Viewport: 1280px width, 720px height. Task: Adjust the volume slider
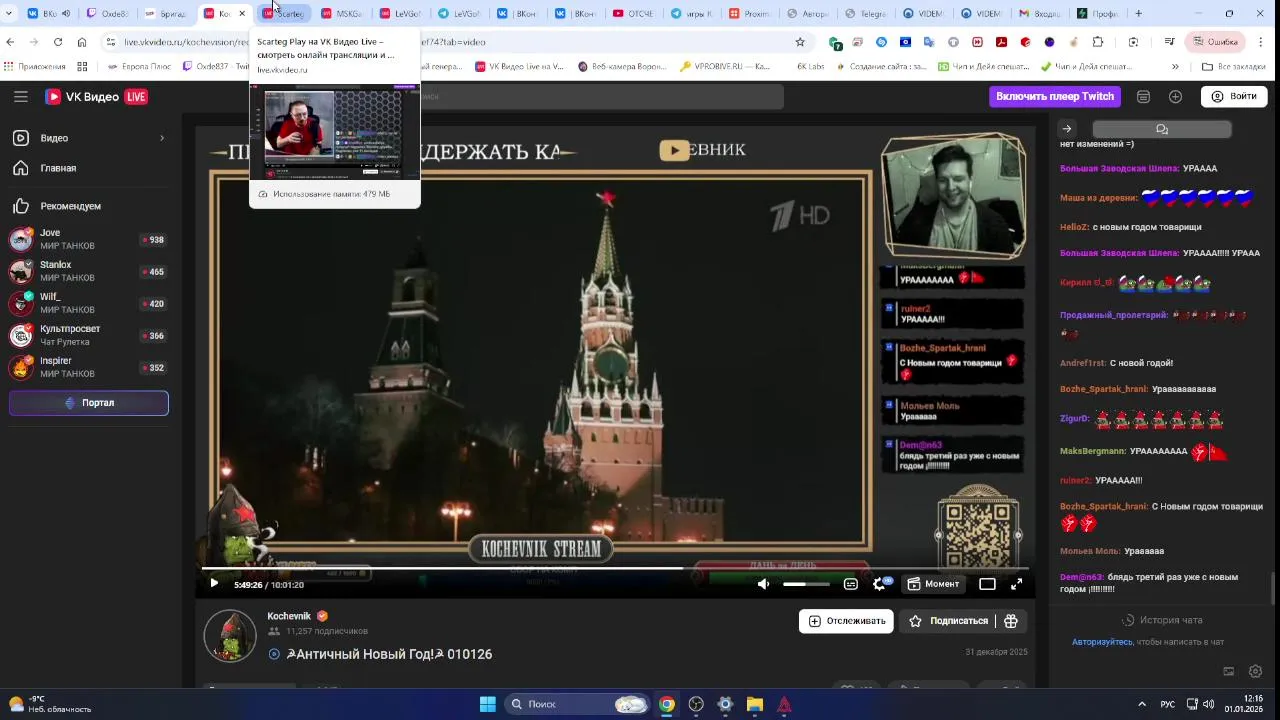806,584
